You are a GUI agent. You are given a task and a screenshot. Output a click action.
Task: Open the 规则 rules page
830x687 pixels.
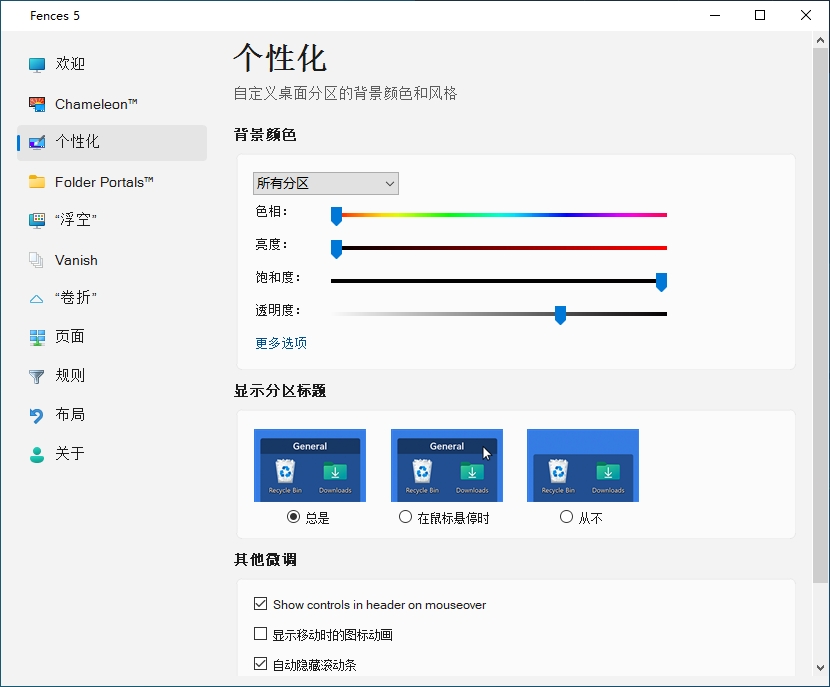[112, 376]
